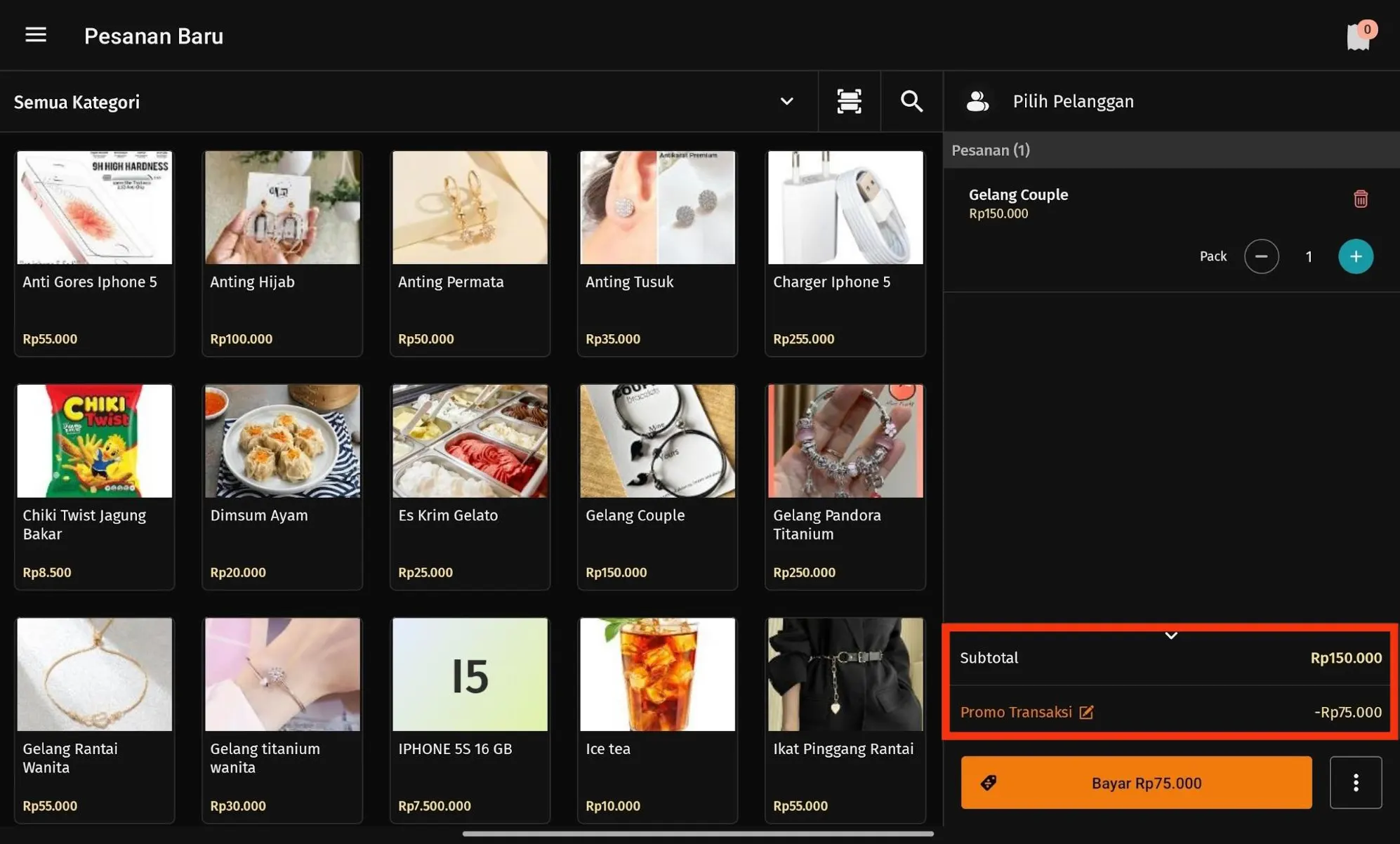Viewport: 1400px width, 844px height.
Task: Click Rp255.000 charger price
Action: (x=803, y=339)
